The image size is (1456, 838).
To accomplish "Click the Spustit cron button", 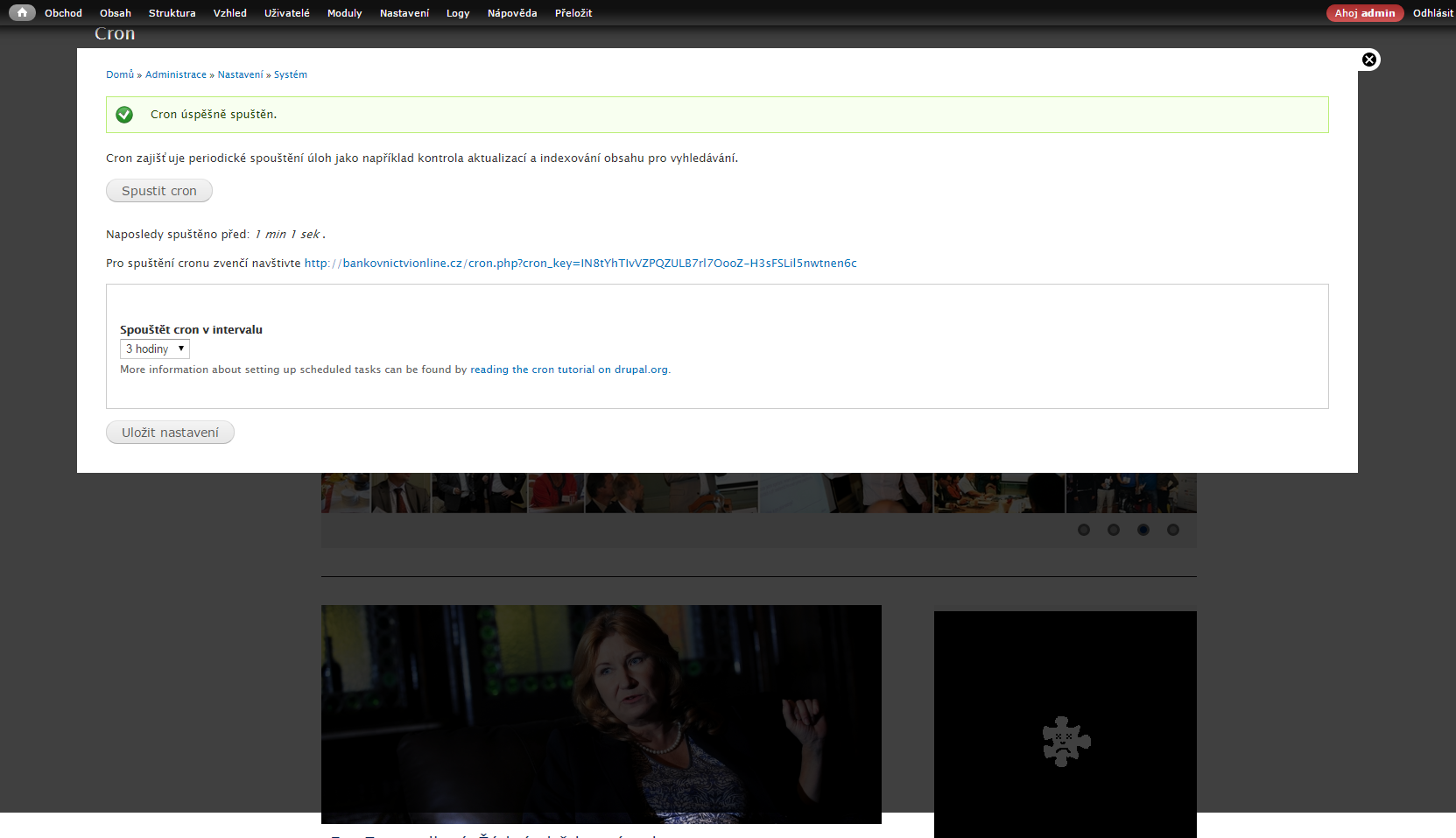I will (x=159, y=191).
